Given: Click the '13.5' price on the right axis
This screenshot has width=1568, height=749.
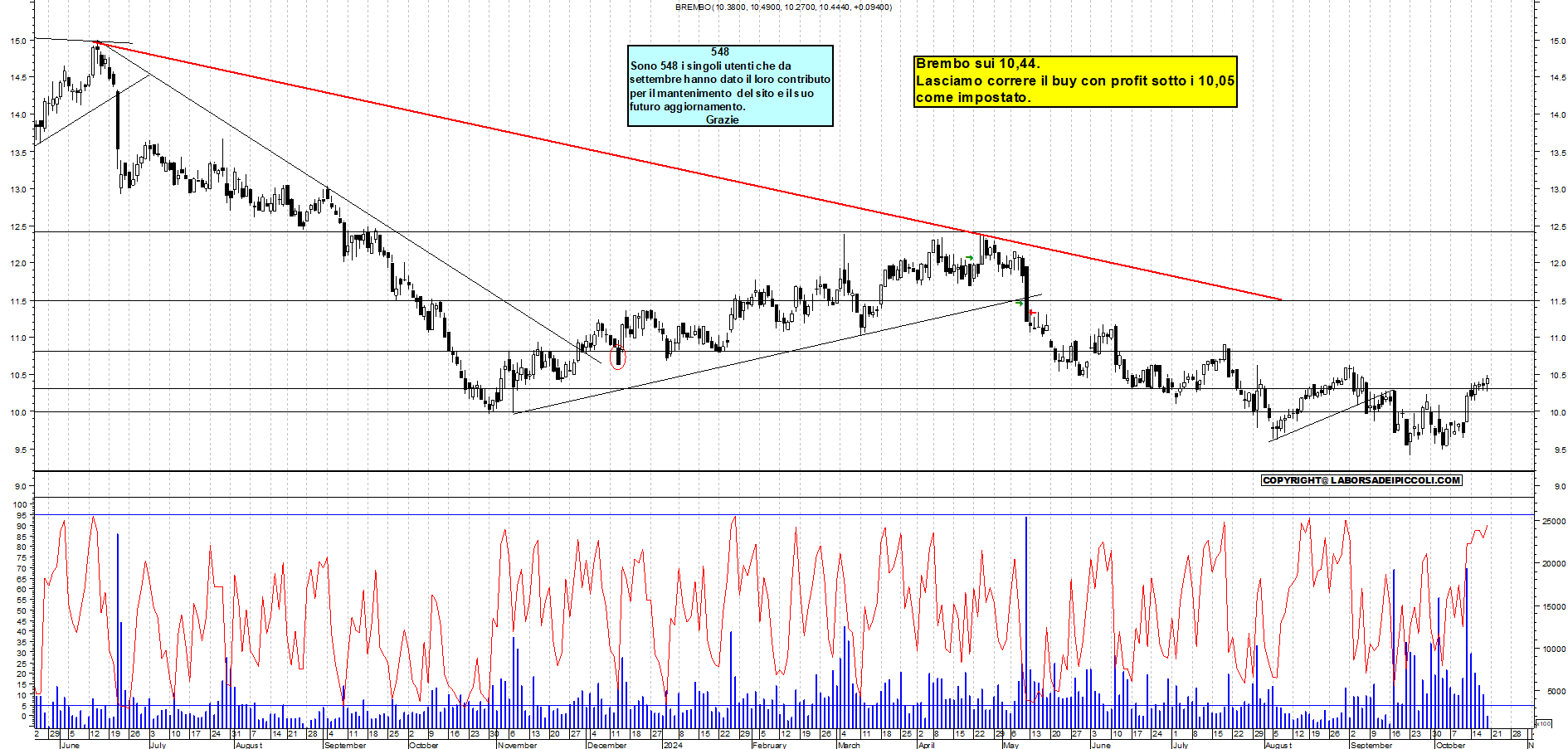Looking at the screenshot, I should [1556, 153].
